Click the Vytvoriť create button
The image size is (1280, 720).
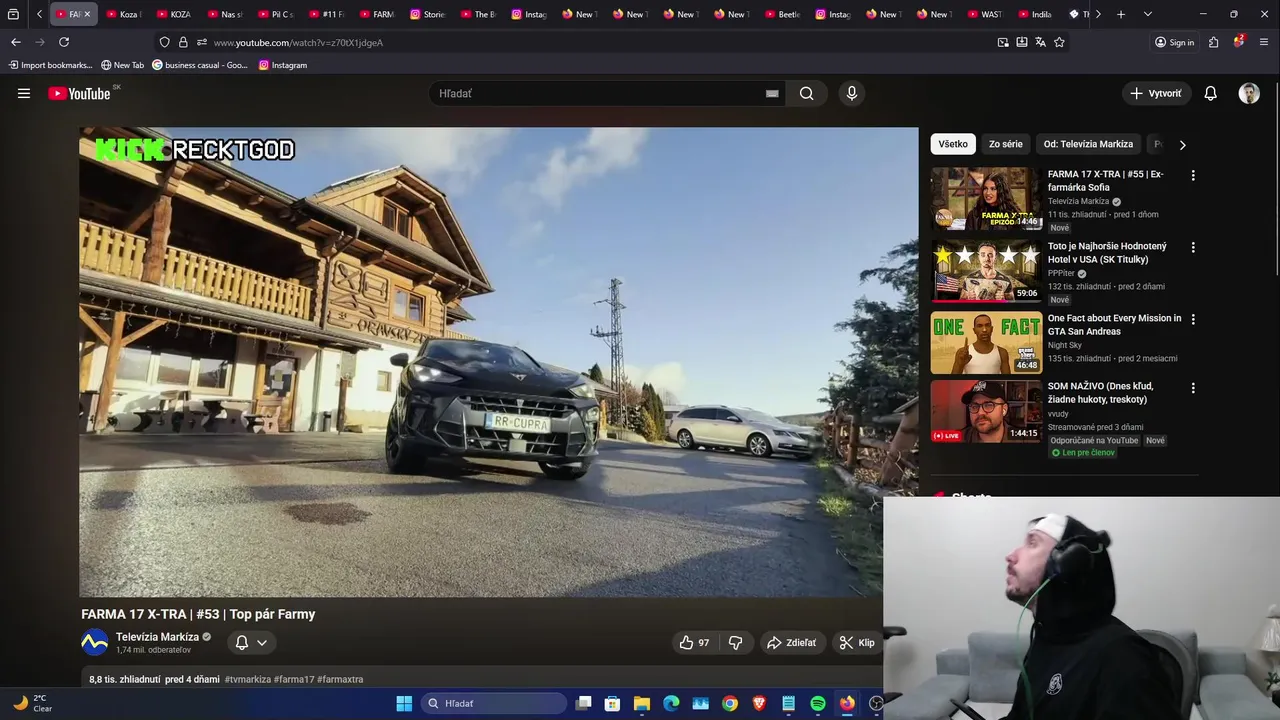(1156, 93)
